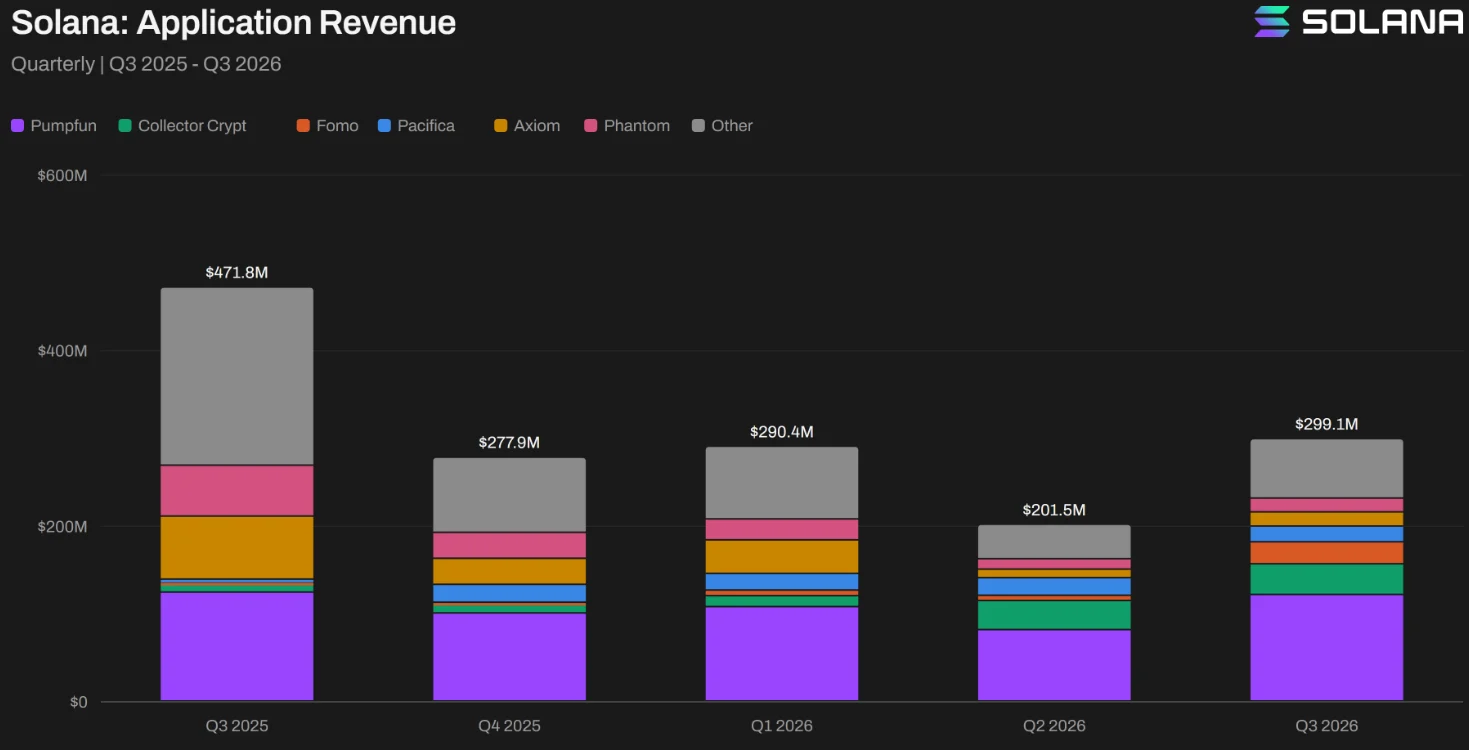Image resolution: width=1469 pixels, height=750 pixels.
Task: Click the purple Pumpfun segment in Q3 2025 bar
Action: tap(237, 646)
